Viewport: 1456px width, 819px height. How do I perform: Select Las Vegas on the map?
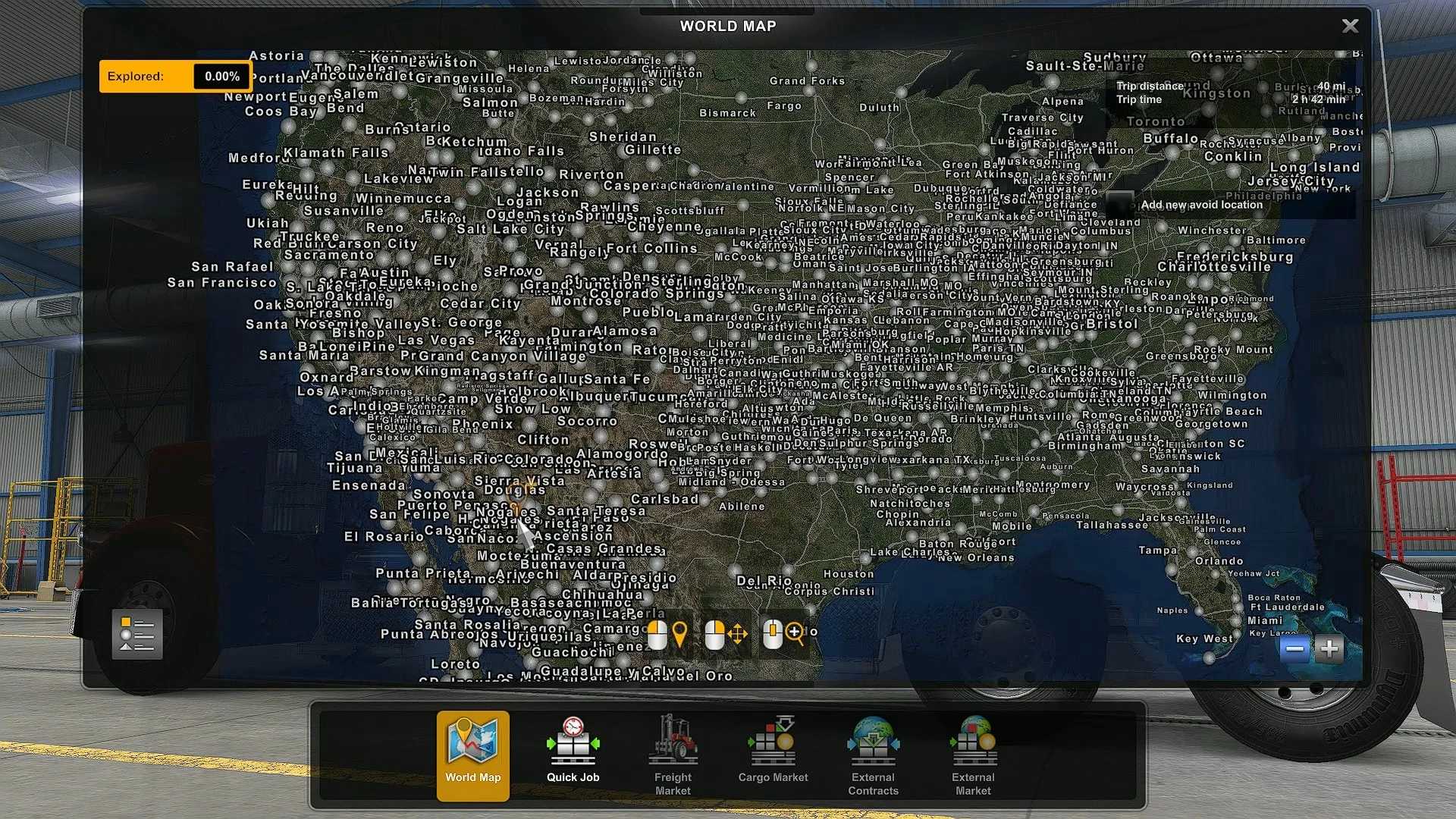[435, 340]
